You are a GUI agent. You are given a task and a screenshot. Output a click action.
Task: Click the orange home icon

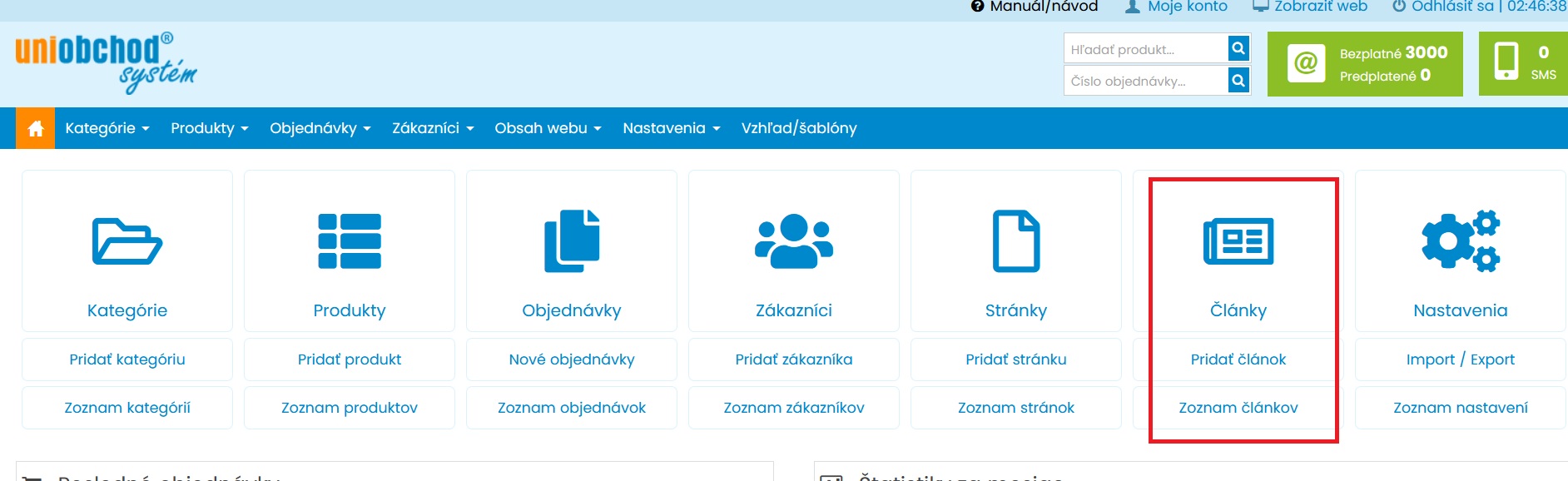(35, 128)
